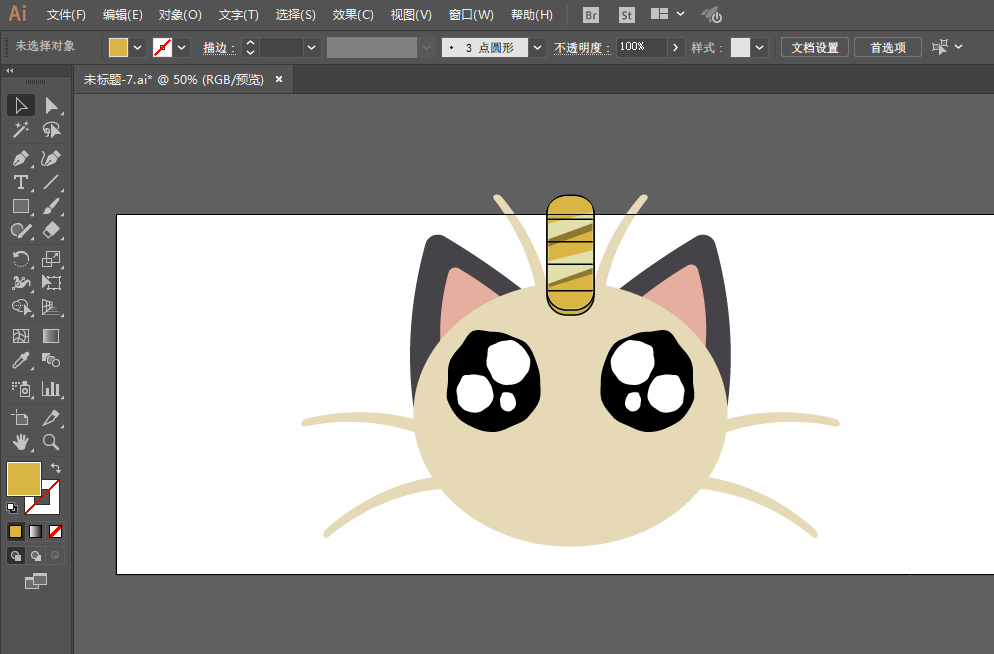Switch to the Hand tool
This screenshot has height=654, width=994.
click(21, 442)
